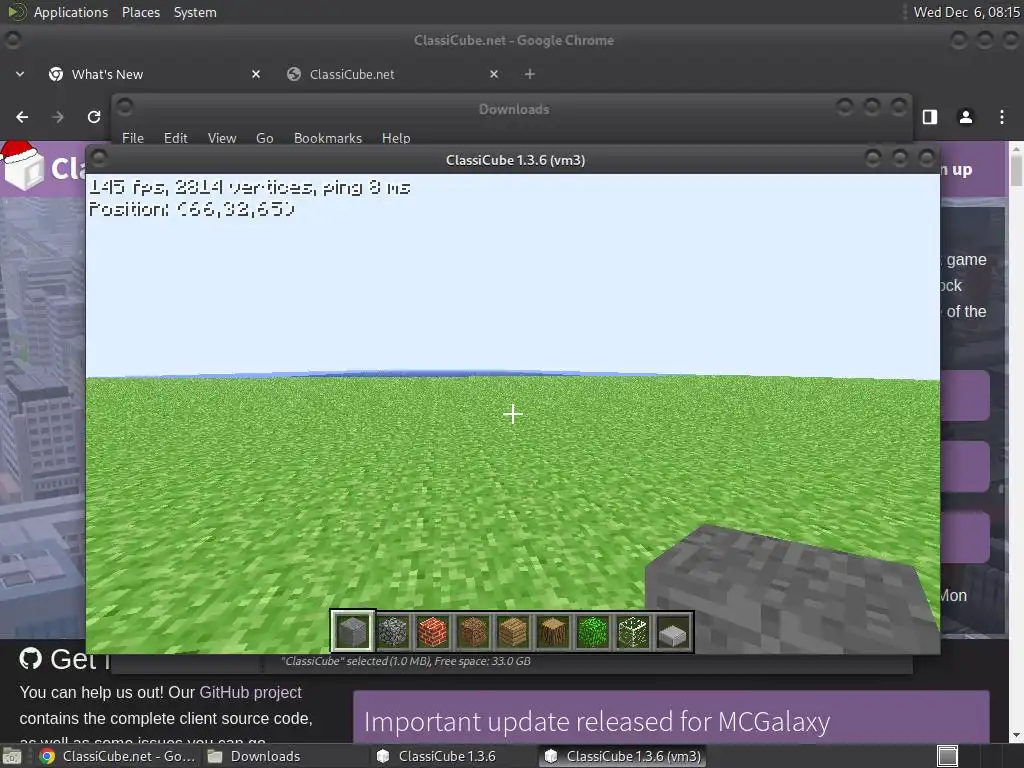This screenshot has width=1024, height=768.
Task: Click Chrome back arrow button
Action: tap(22, 117)
